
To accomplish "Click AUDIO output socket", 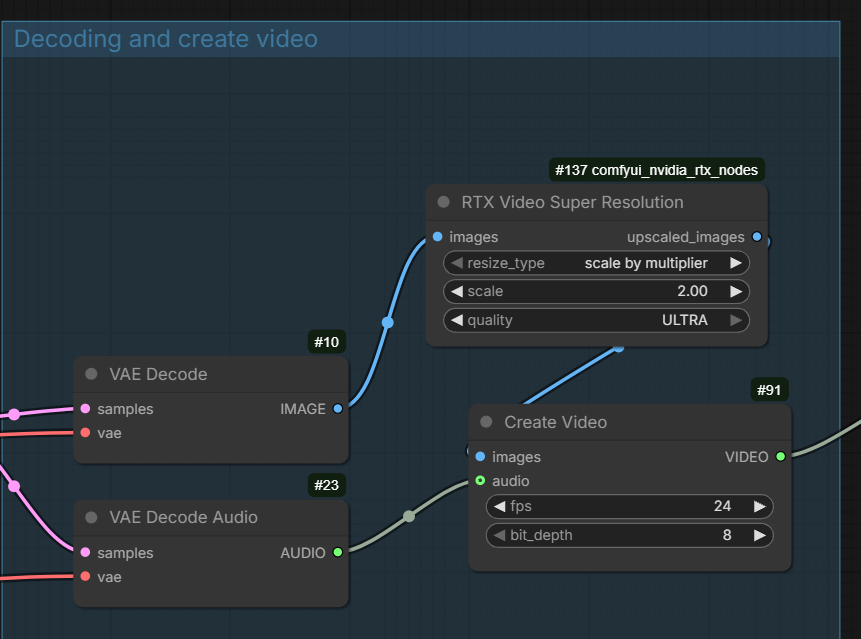I will click(x=338, y=552).
